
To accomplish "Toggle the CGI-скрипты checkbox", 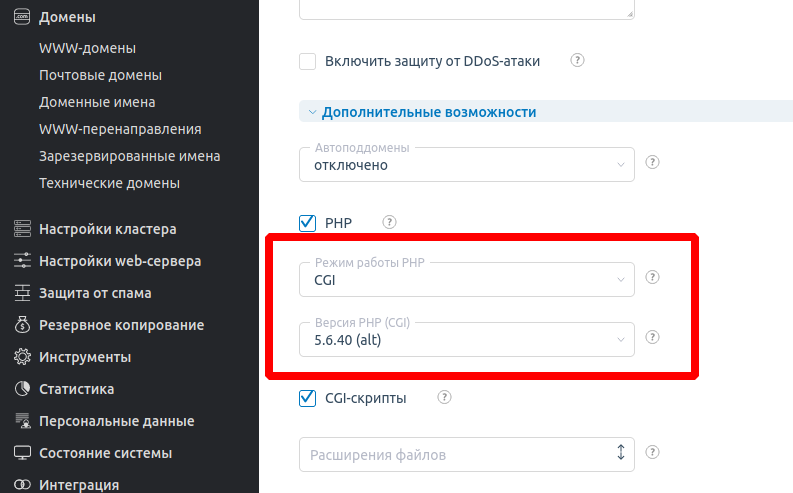I will pyautogui.click(x=308, y=398).
